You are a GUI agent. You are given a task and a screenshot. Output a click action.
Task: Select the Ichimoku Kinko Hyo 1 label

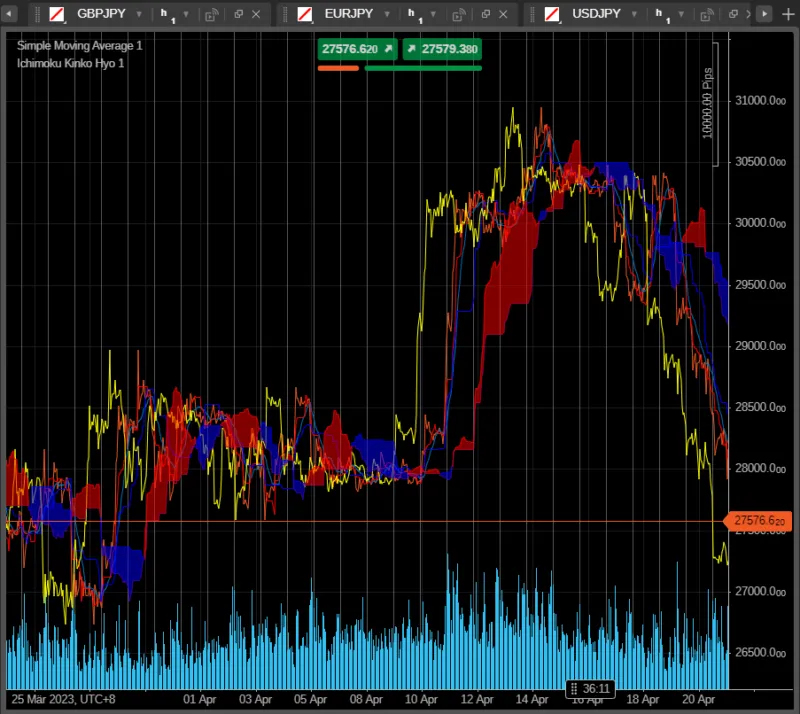point(70,63)
